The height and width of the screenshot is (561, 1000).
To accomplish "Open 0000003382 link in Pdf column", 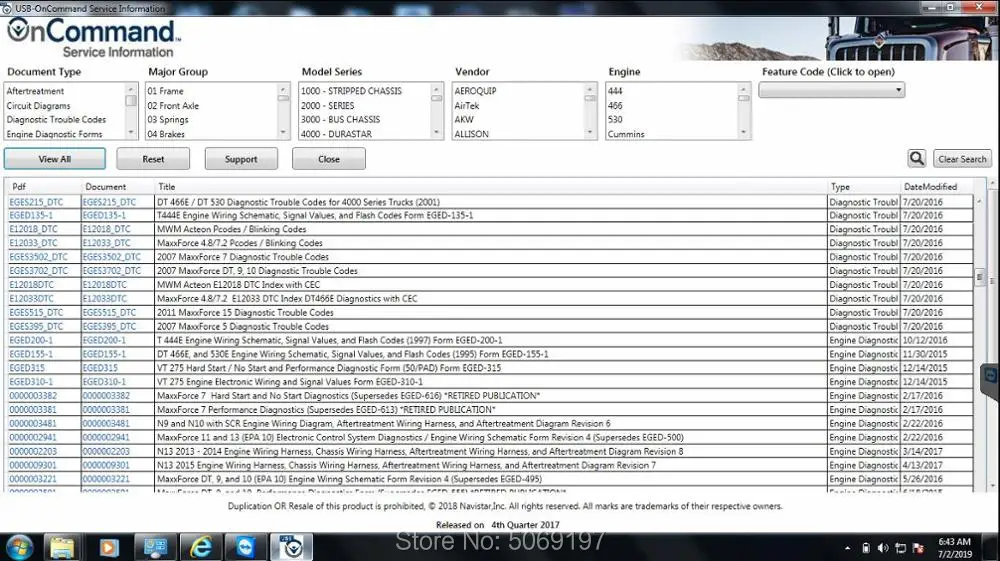I will [x=33, y=396].
